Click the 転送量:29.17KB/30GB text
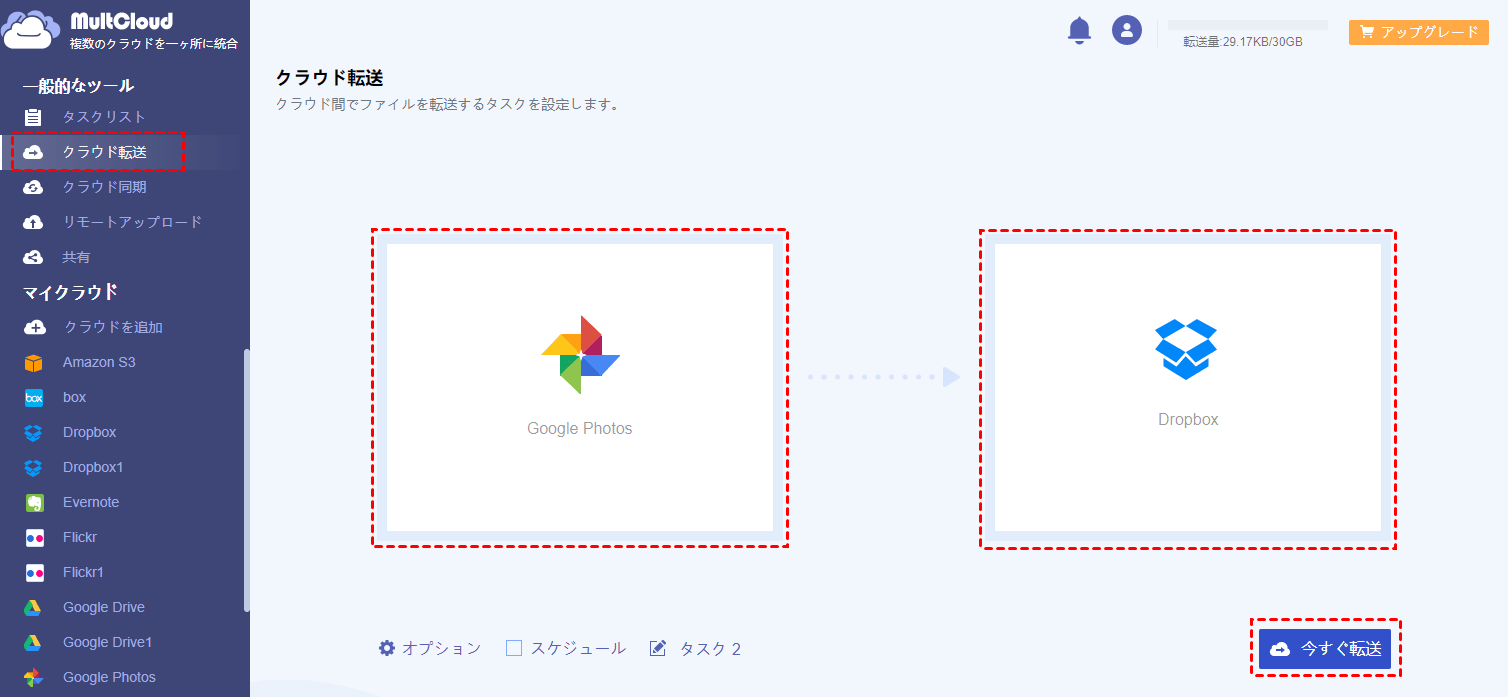The image size is (1508, 697). click(1243, 42)
